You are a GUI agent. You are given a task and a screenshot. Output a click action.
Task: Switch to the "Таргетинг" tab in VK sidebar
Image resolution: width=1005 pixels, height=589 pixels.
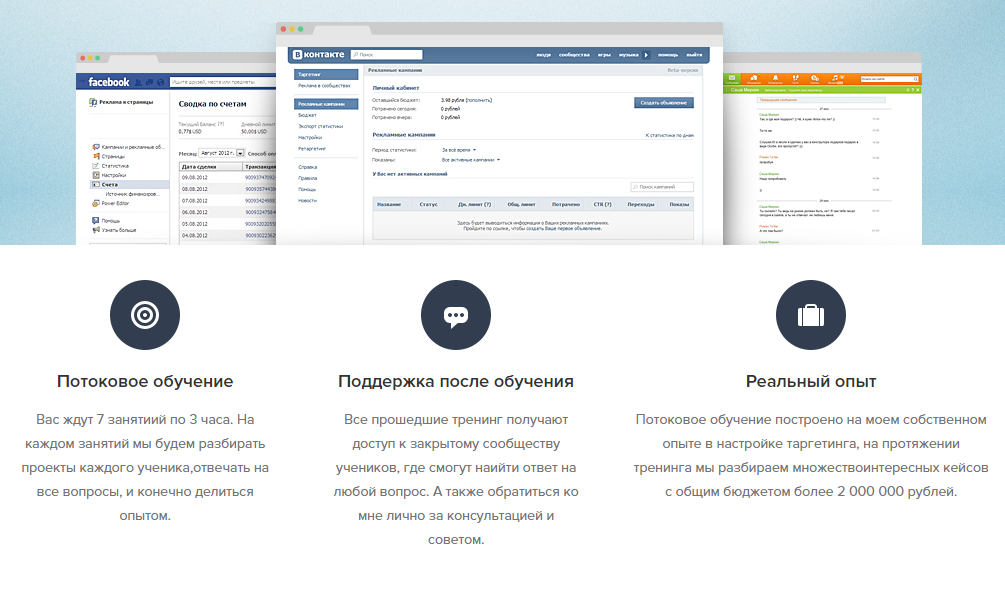pyautogui.click(x=308, y=72)
